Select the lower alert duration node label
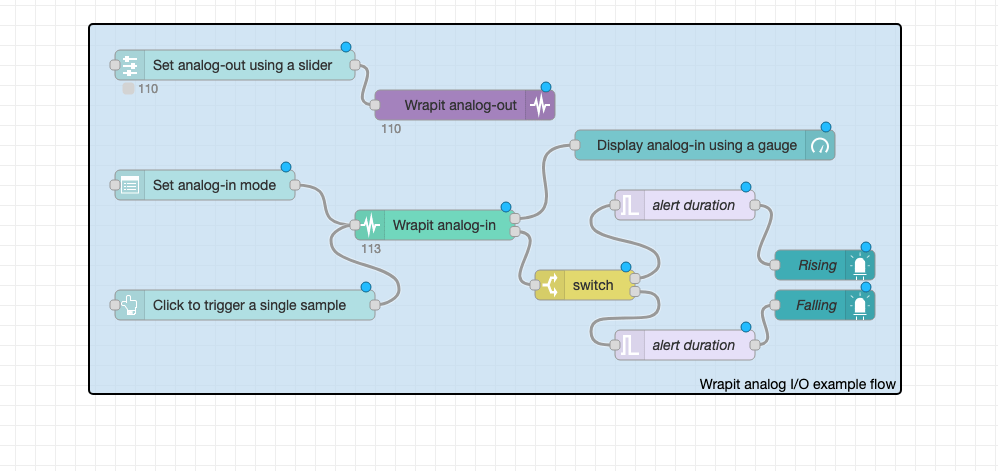Screen dimensions: 998x471 pos(694,345)
